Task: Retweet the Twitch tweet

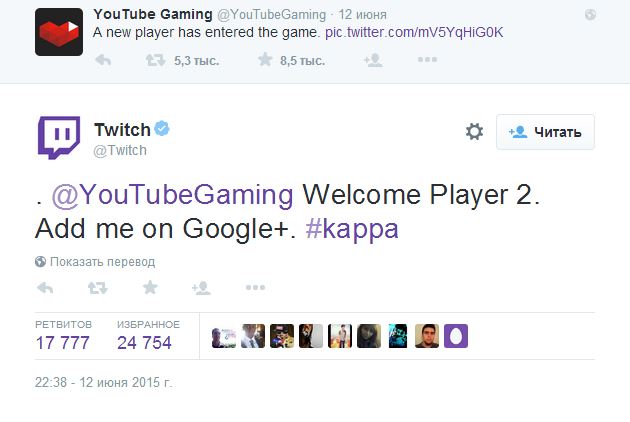Action: coord(97,288)
